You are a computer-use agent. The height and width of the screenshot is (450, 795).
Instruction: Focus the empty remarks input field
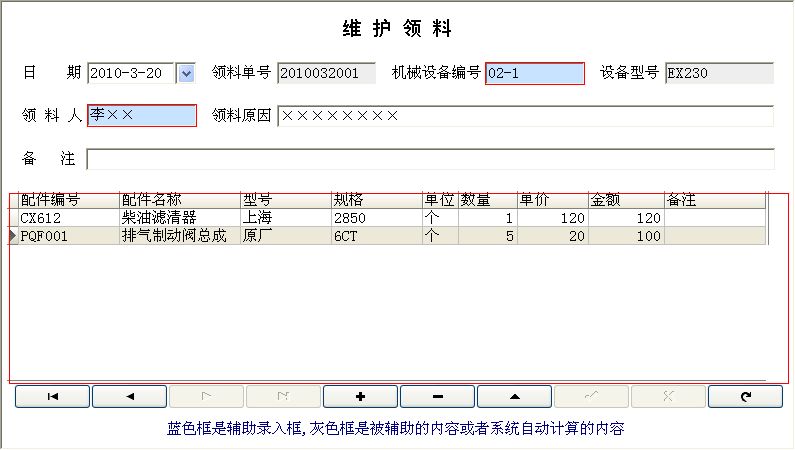[430, 159]
